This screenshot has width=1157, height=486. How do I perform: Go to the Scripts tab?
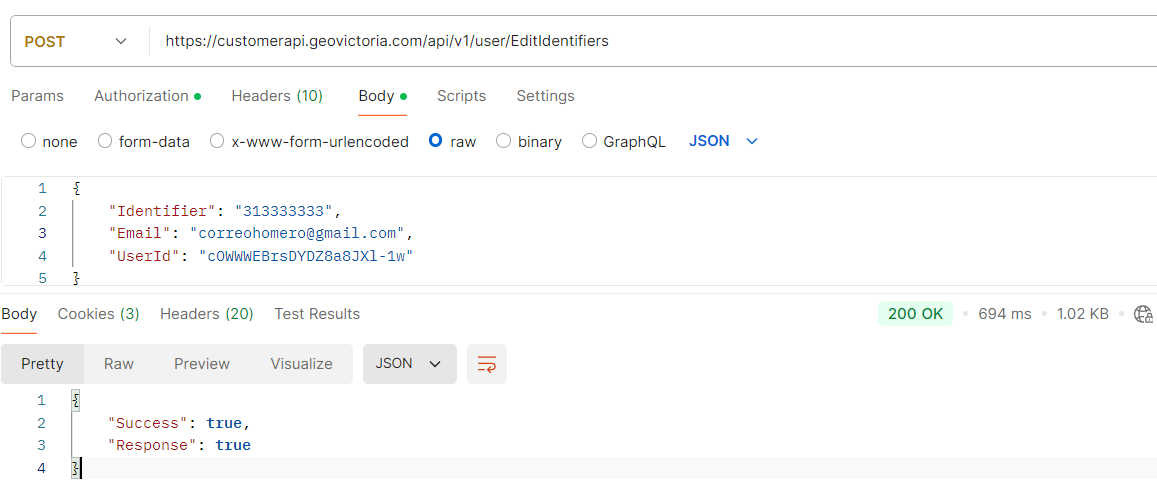[461, 96]
